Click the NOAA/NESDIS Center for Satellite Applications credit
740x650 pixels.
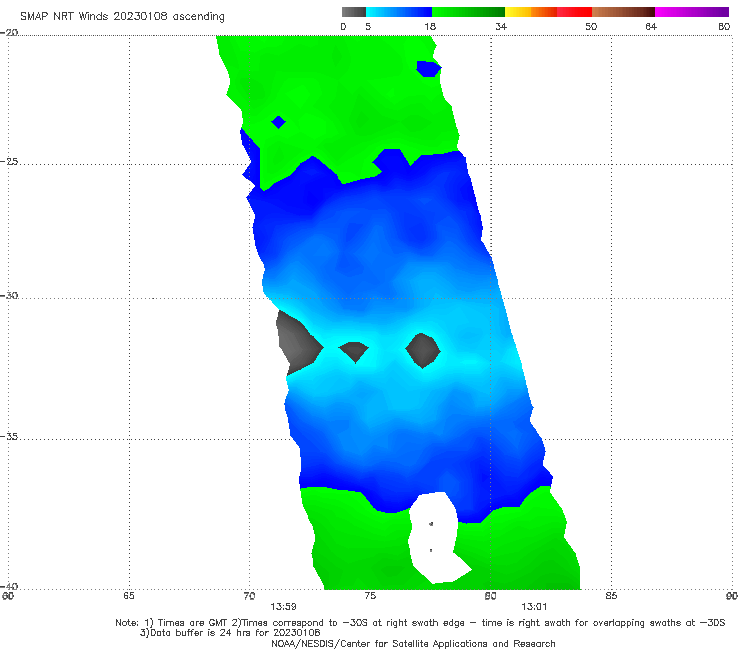click(413, 644)
